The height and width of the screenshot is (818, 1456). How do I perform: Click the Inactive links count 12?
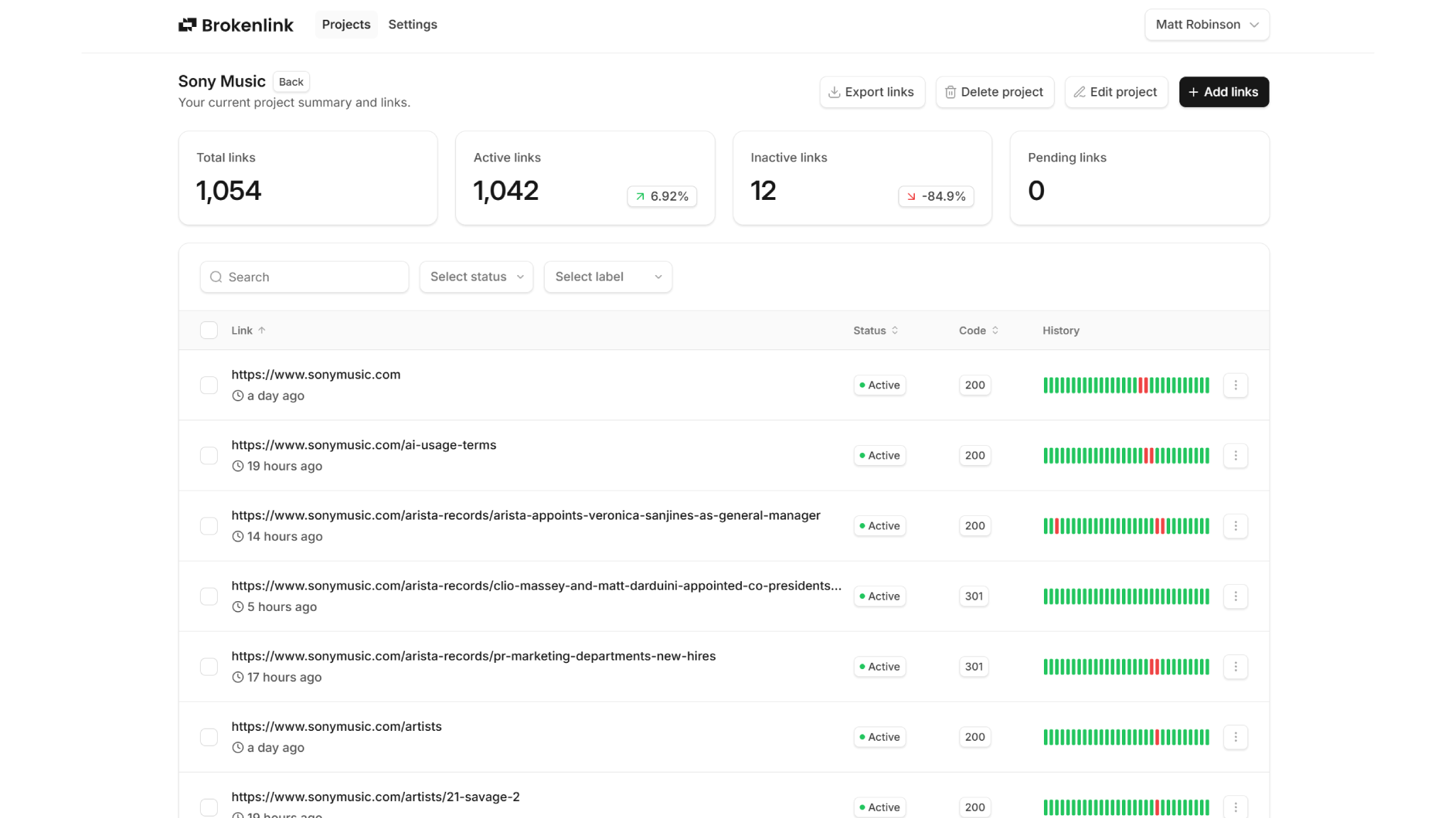click(x=763, y=191)
